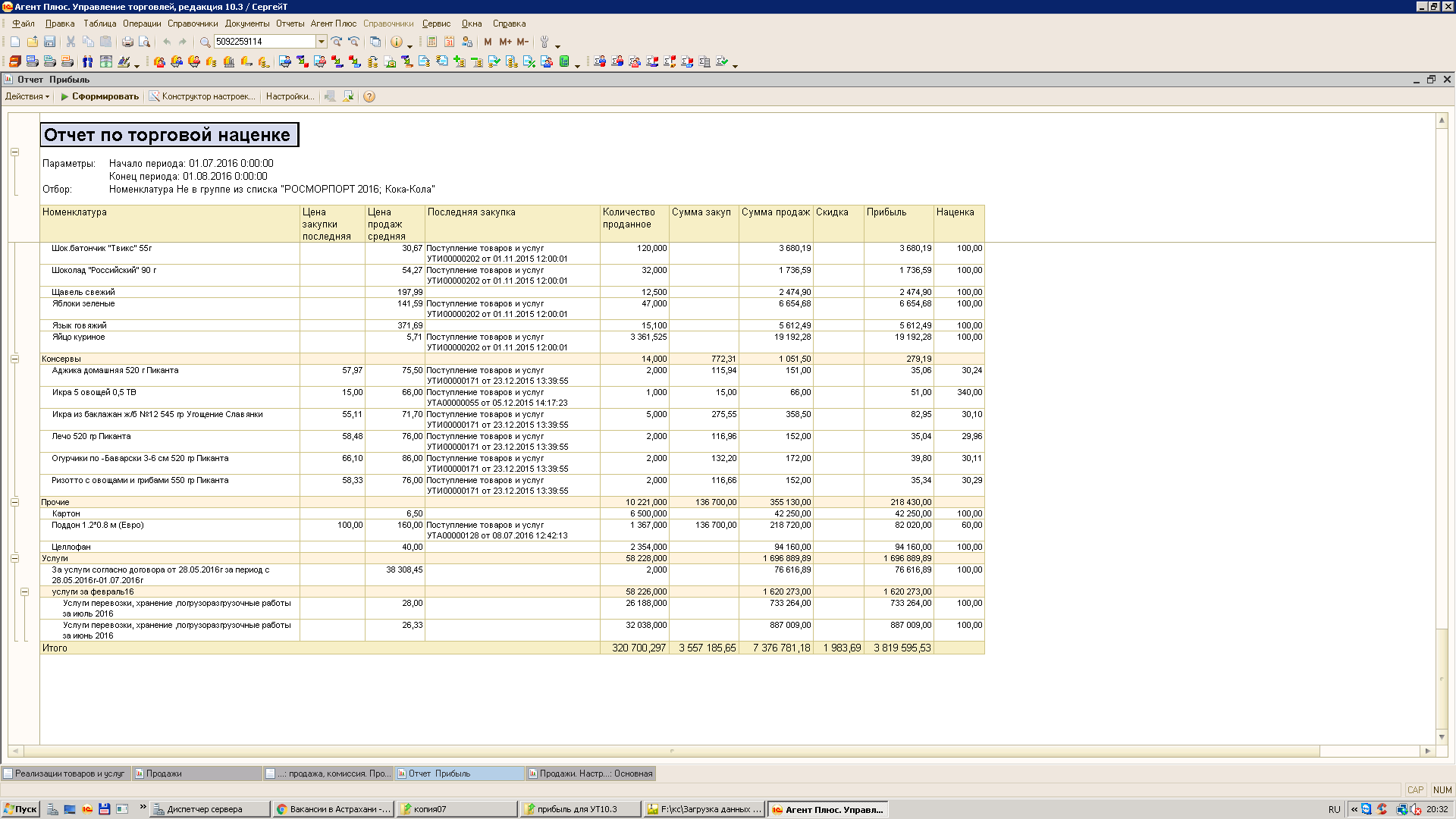The height and width of the screenshot is (819, 1456).
Task: Click the red book icon in second toolbar
Action: 15,61
